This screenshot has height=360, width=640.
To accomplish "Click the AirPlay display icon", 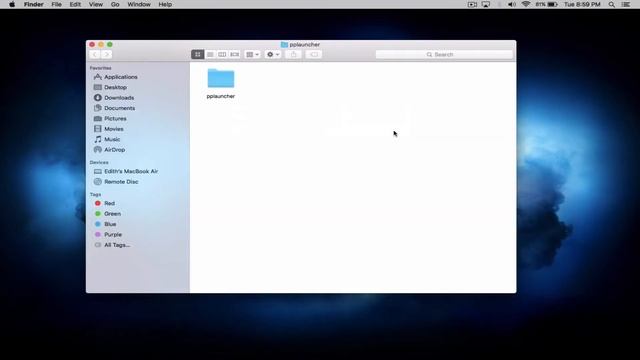I will 486,4.
